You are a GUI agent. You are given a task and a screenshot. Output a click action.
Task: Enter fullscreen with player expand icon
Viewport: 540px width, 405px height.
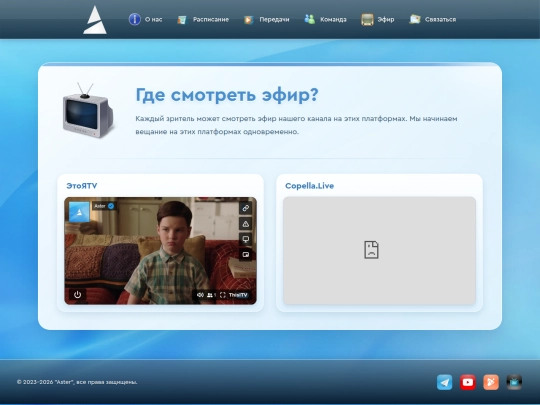[223, 295]
